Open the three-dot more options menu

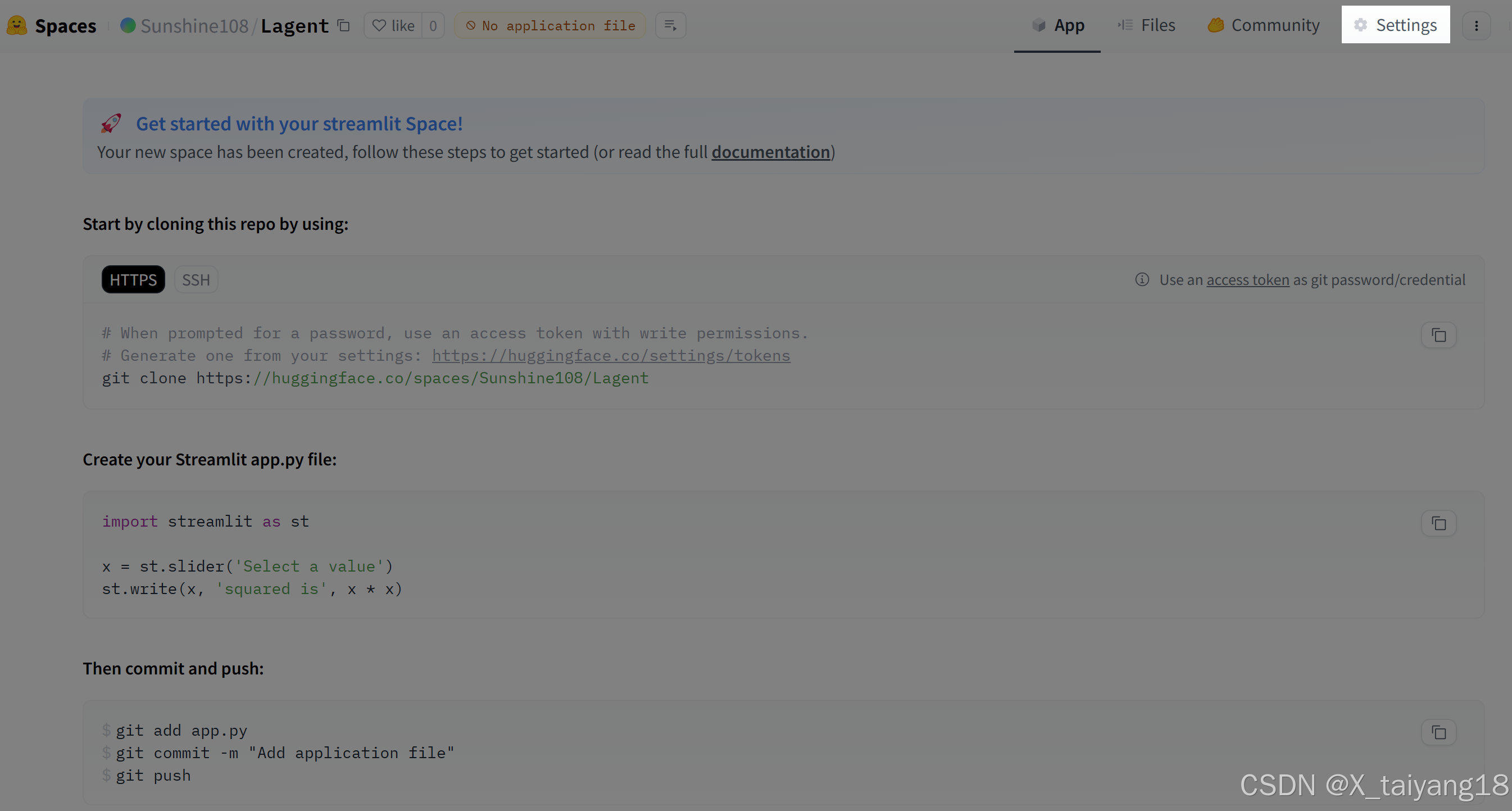tap(1475, 25)
